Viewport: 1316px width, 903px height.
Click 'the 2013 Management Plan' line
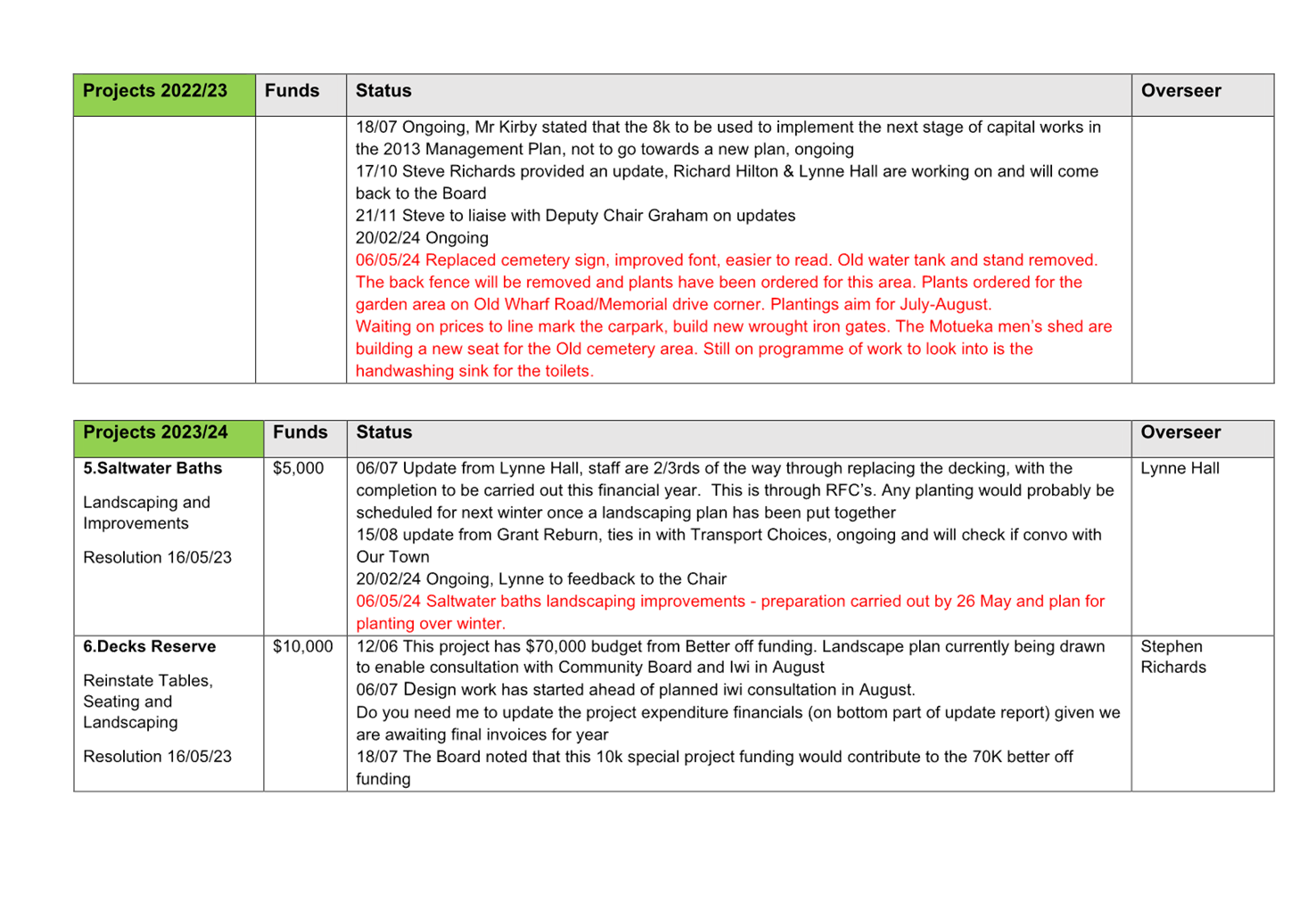(605, 149)
